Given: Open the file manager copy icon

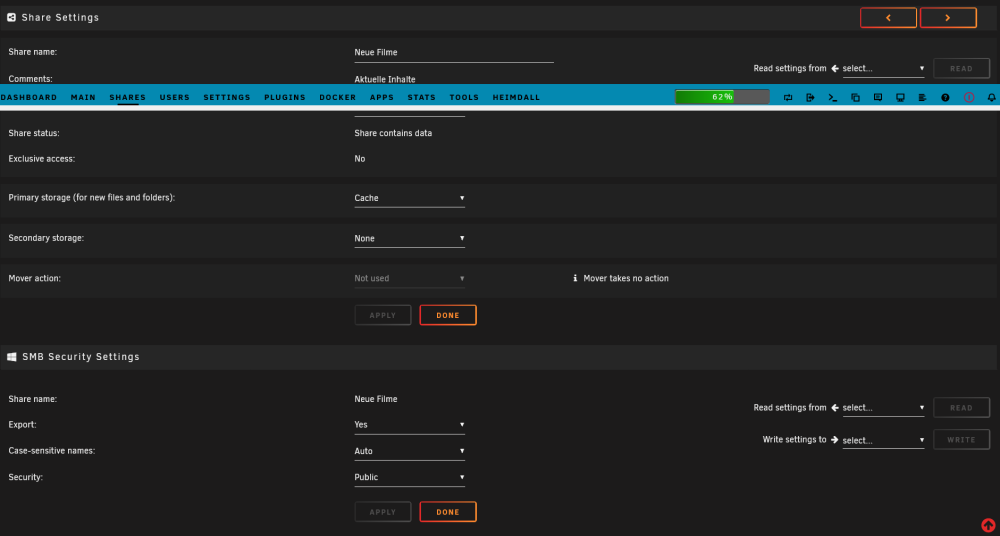Looking at the screenshot, I should point(855,98).
